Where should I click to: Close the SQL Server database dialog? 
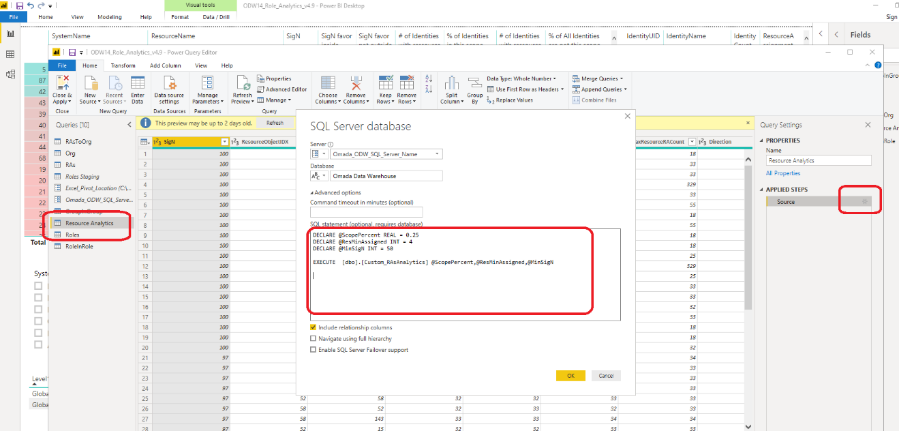click(627, 116)
